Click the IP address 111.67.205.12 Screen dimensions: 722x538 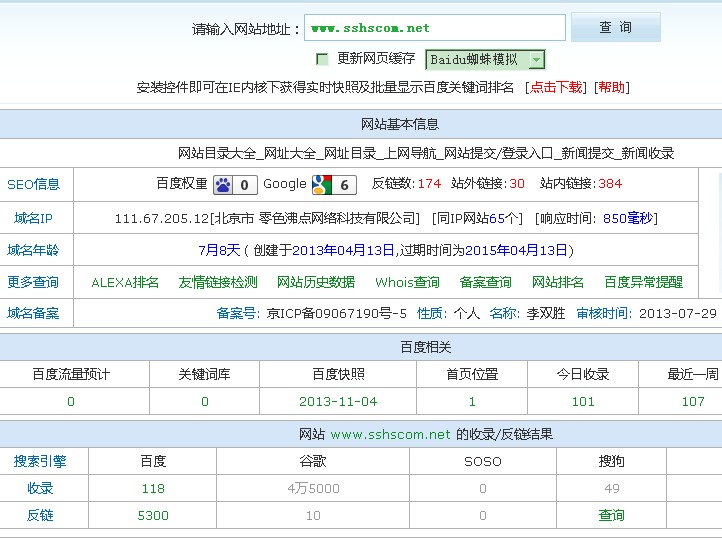click(162, 218)
